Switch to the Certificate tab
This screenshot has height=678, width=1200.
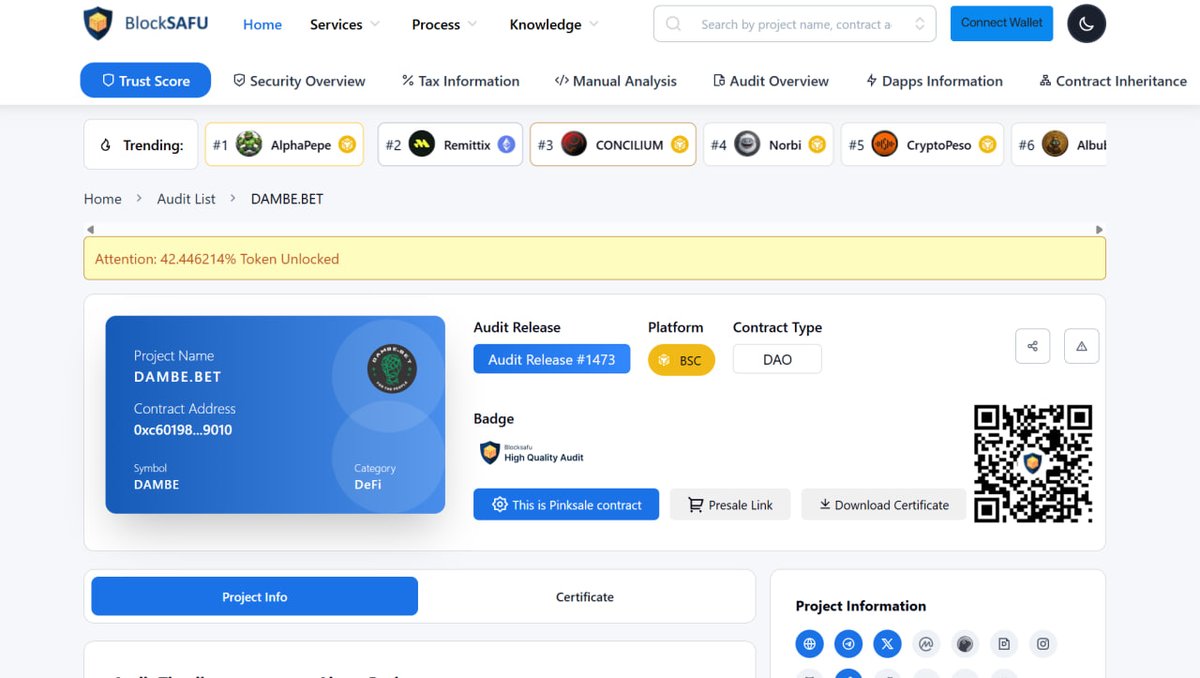click(x=584, y=596)
